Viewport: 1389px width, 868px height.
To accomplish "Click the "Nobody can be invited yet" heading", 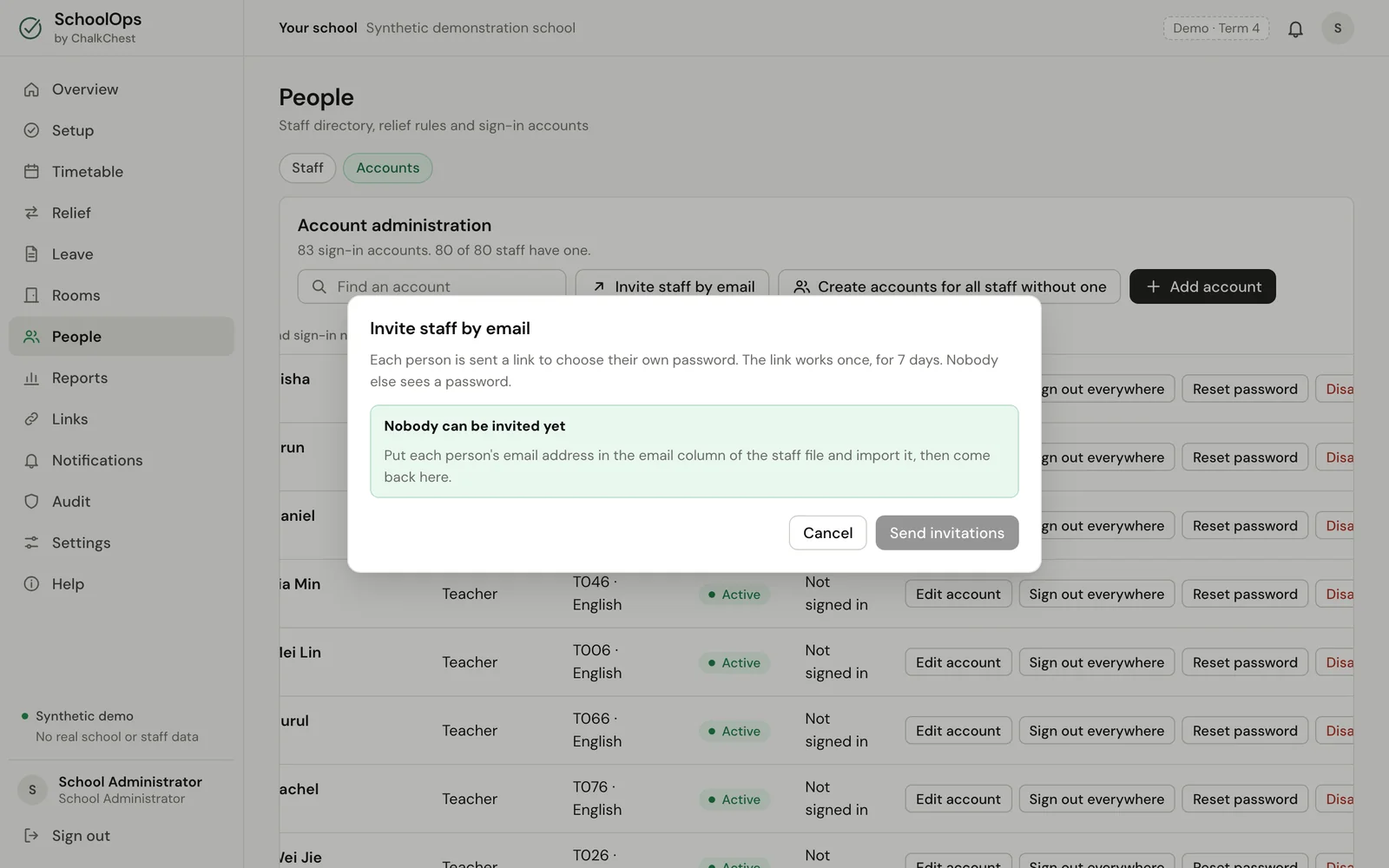I will point(474,426).
